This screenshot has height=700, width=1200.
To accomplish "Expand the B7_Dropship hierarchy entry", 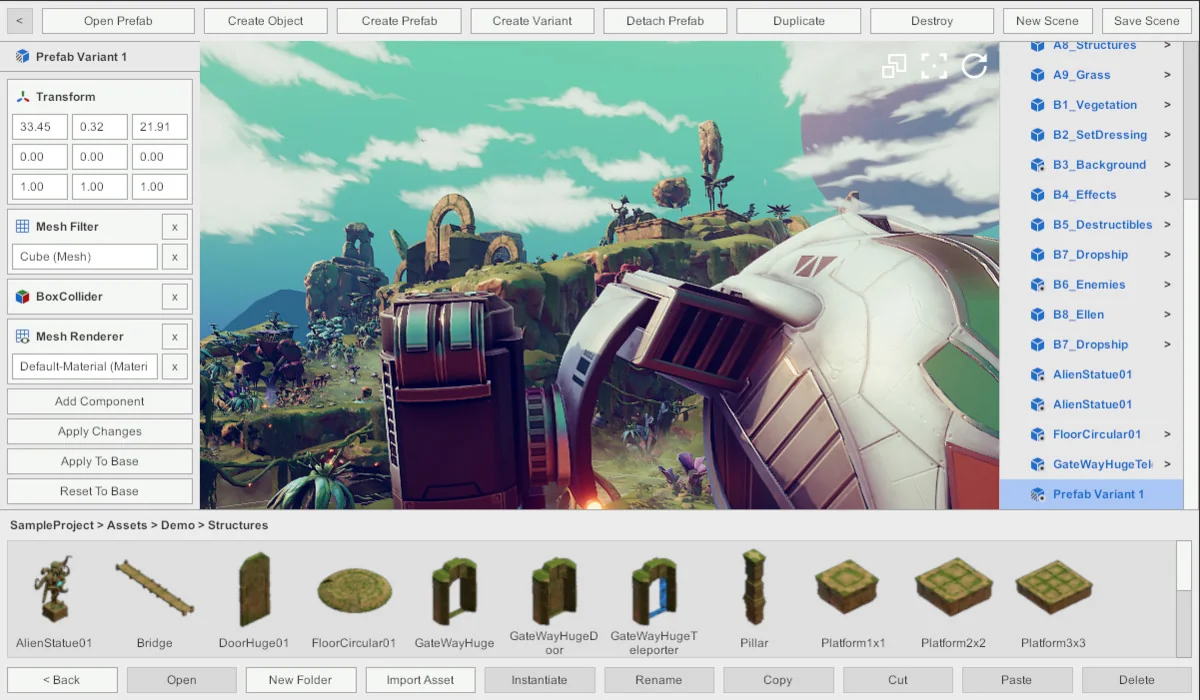I will pos(1170,254).
